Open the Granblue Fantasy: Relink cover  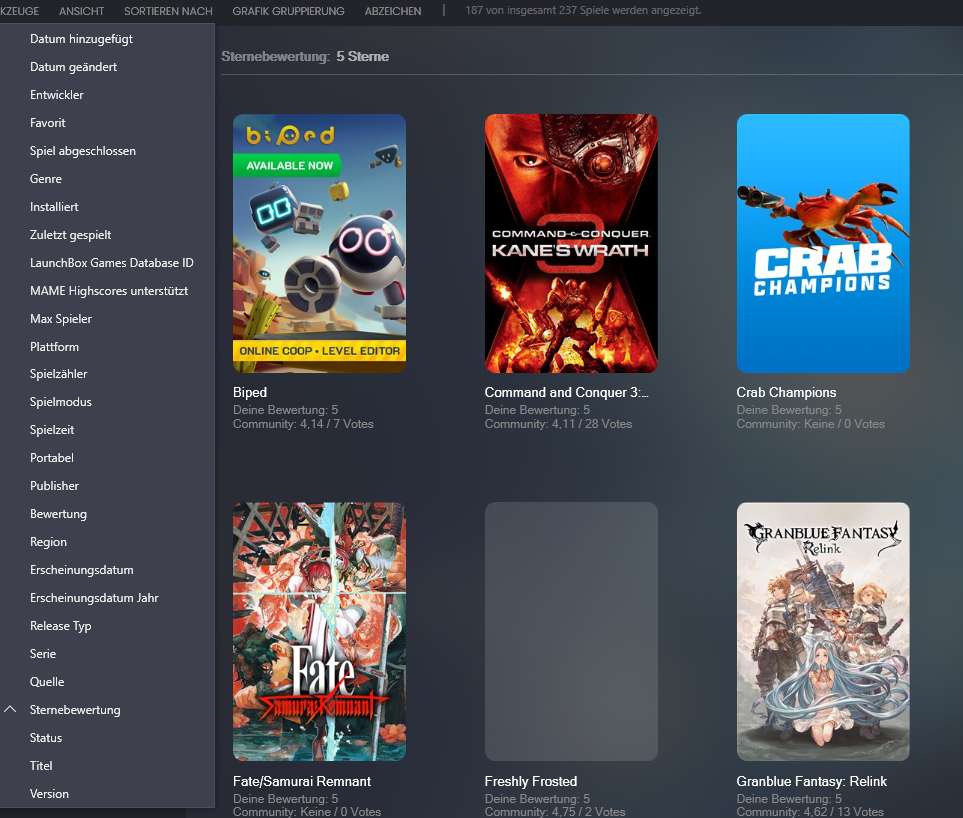(823, 632)
